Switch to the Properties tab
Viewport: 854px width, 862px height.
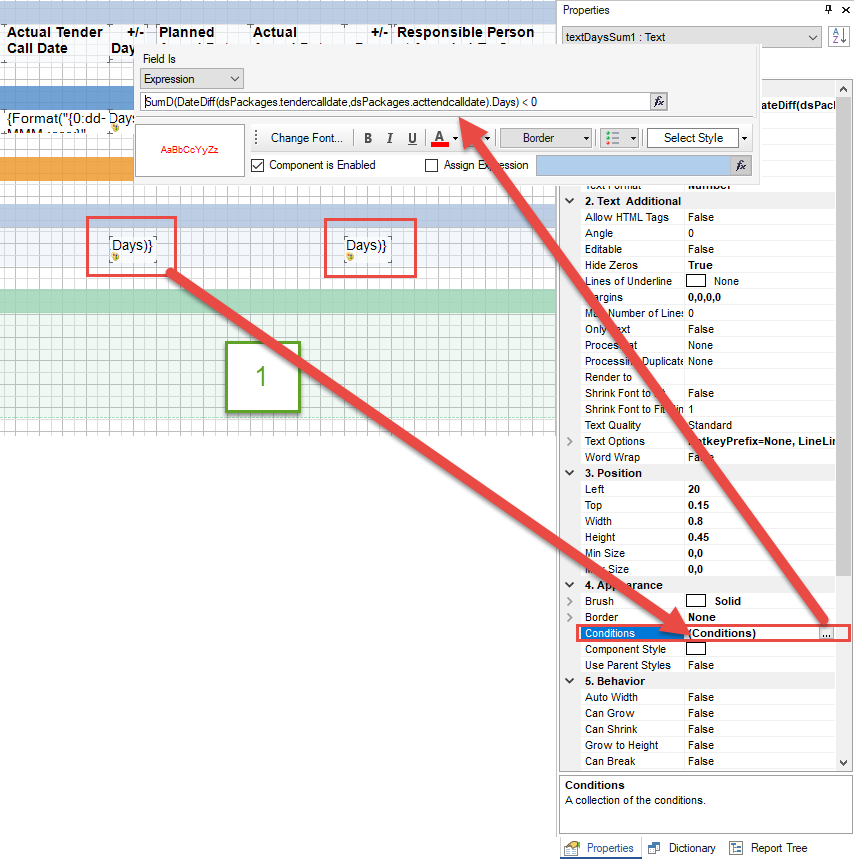click(x=600, y=848)
